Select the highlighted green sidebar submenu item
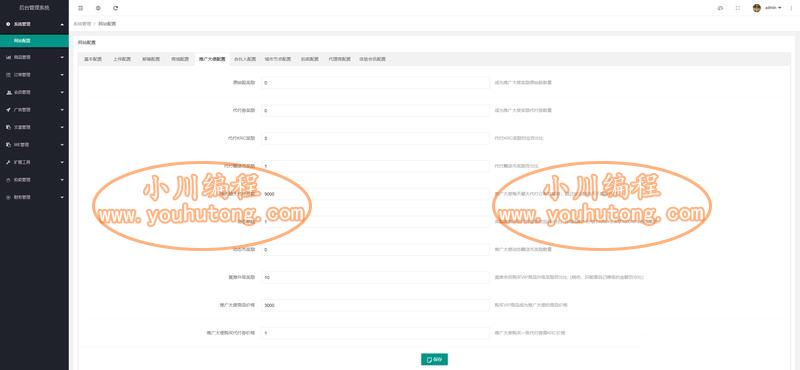Screen dimensions: 800x370 (x=34, y=41)
